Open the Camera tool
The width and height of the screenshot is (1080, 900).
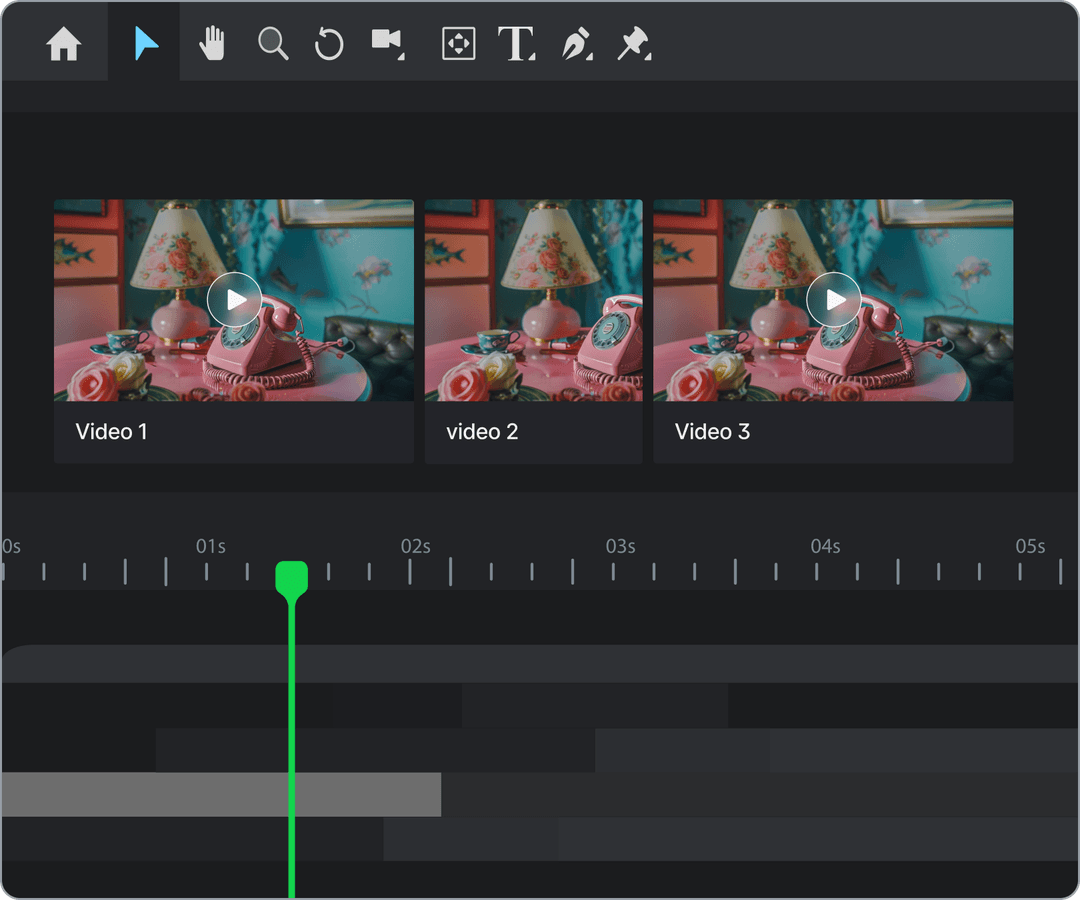[388, 43]
